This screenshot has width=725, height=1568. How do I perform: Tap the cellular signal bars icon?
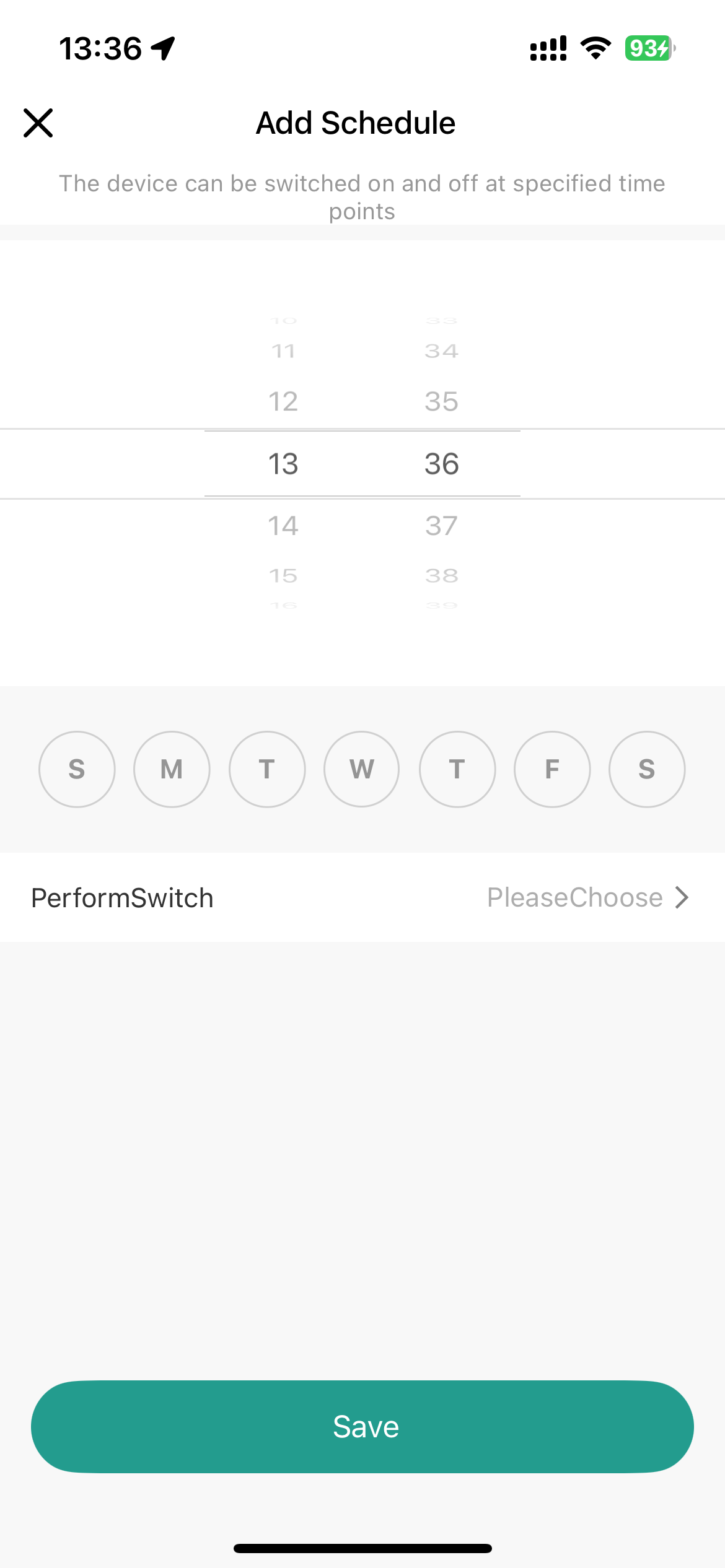point(548,48)
